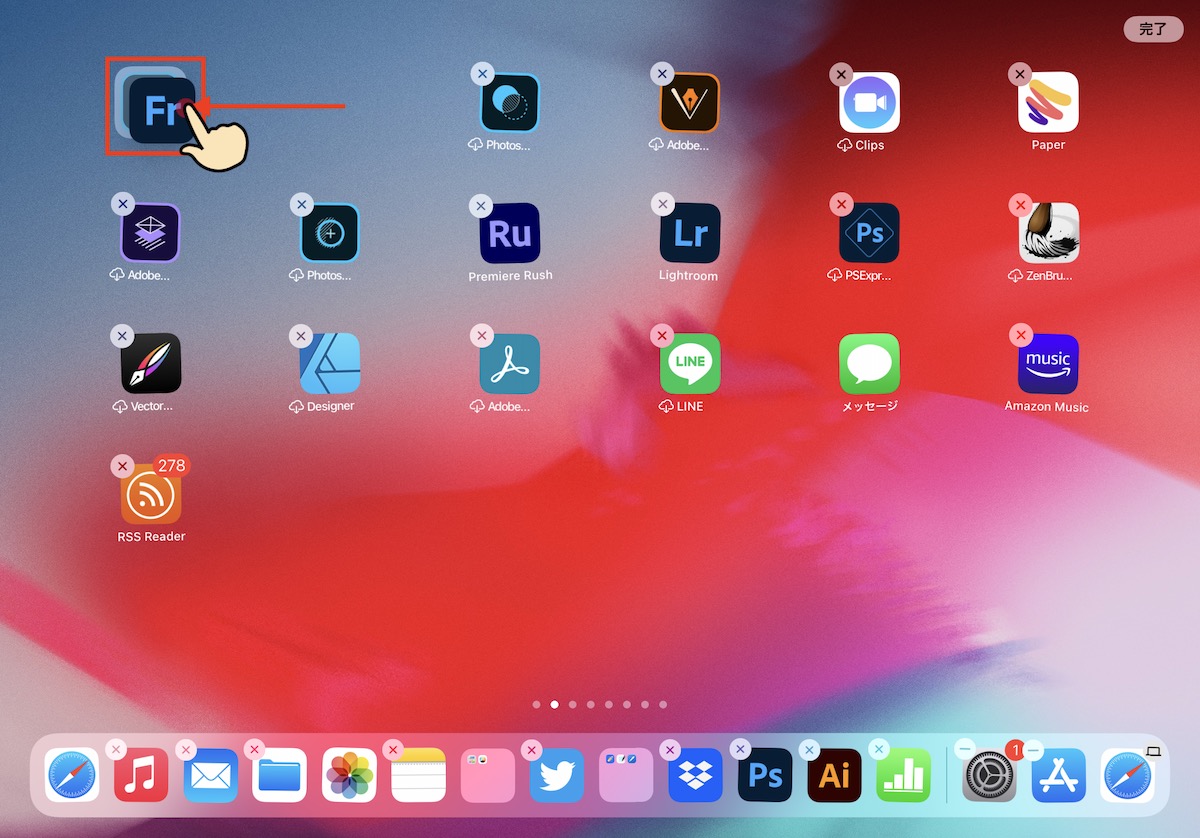Delete PSExpress via its X badge
The height and width of the screenshot is (838, 1200).
click(841, 204)
